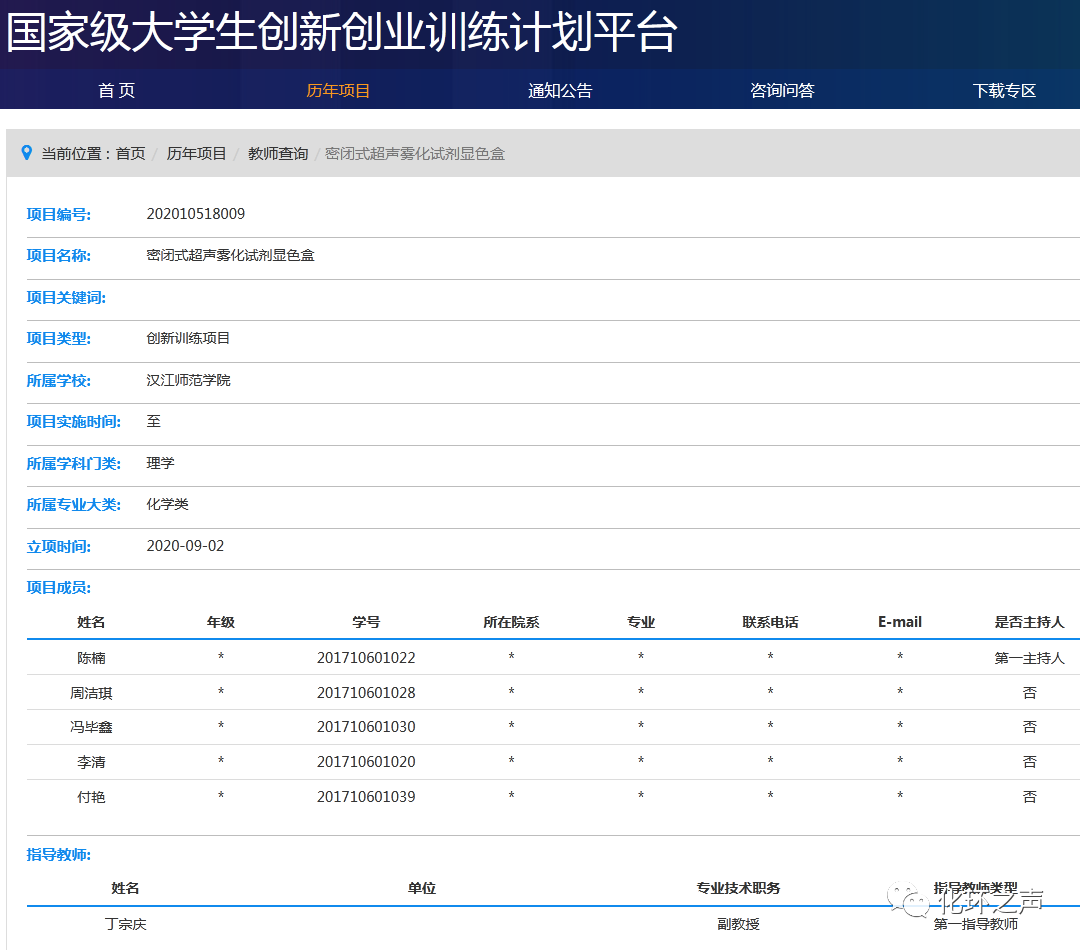This screenshot has height=950, width=1080.
Task: Click the discipline category value 理学
Action: [160, 463]
